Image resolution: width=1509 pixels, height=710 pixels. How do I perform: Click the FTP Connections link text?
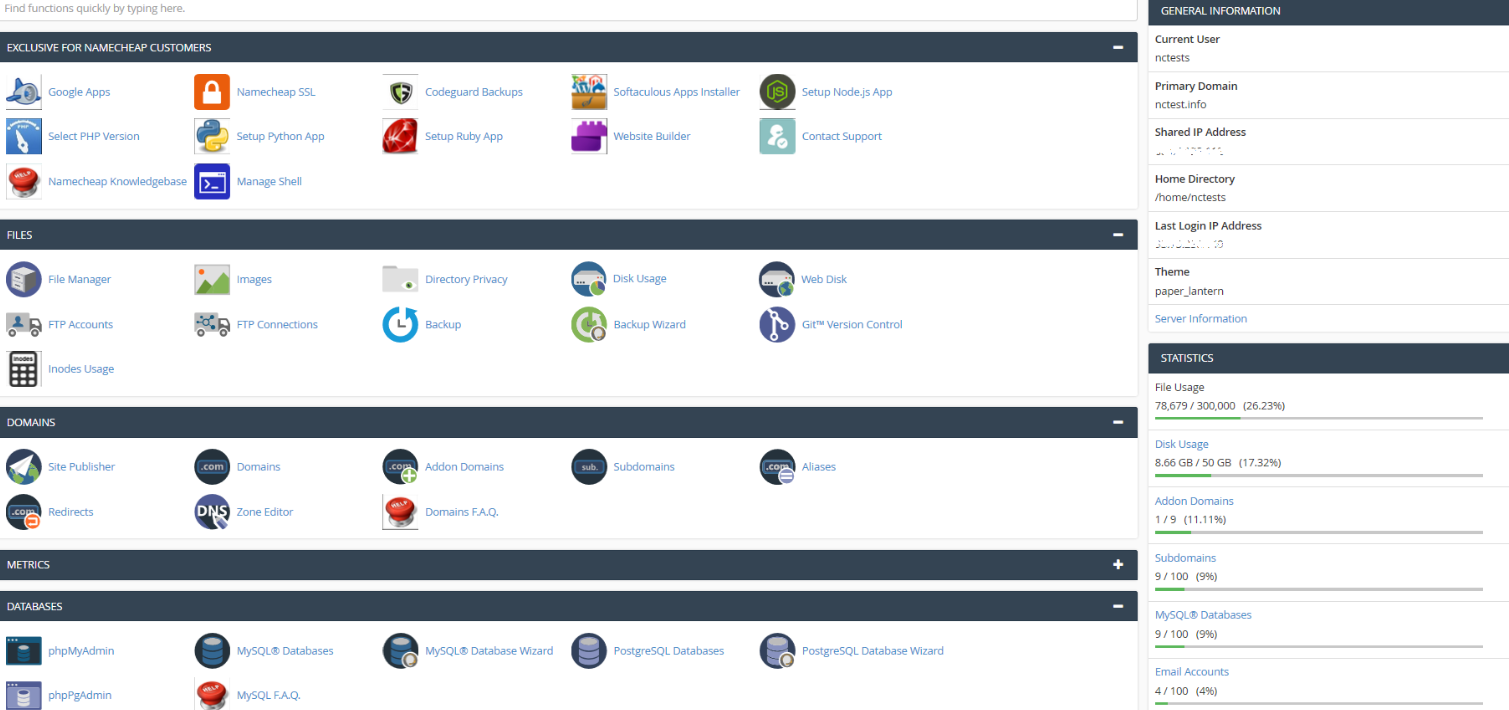pyautogui.click(x=277, y=324)
